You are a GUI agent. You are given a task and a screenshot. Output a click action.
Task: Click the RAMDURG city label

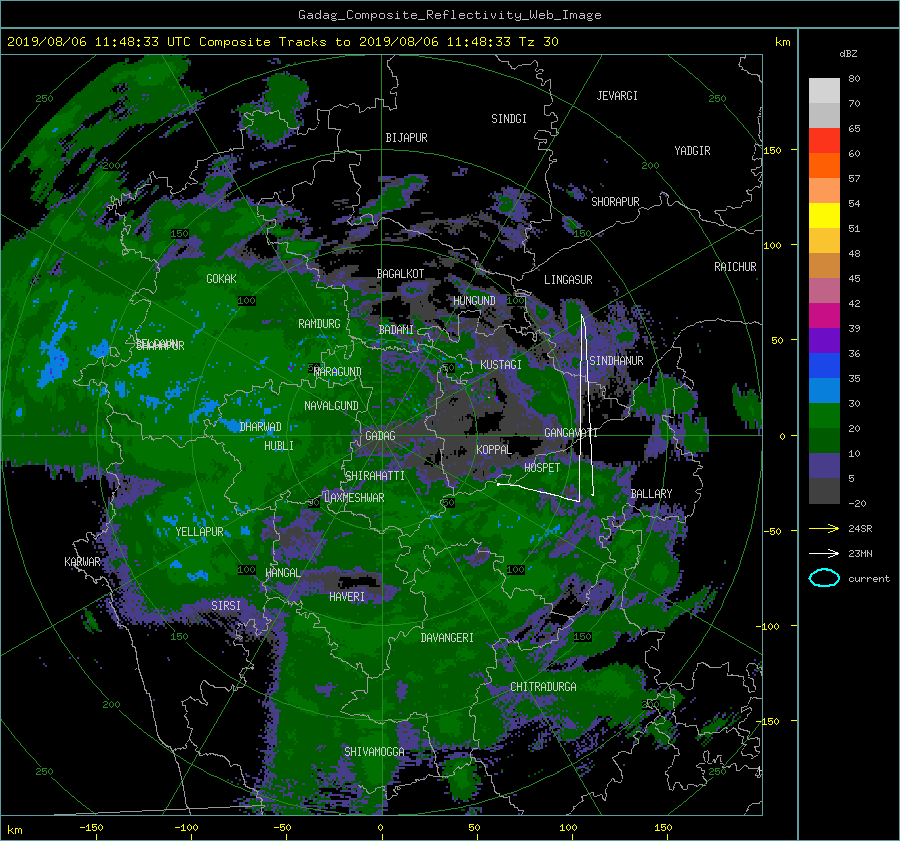[319, 324]
